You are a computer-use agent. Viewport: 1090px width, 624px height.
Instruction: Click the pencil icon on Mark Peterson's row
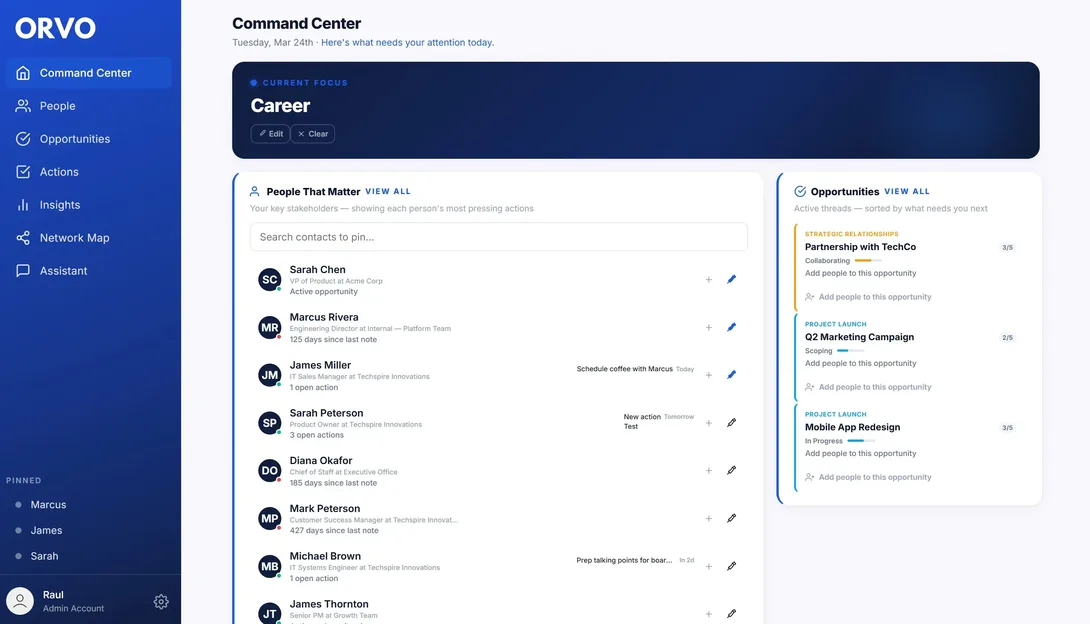tap(731, 518)
